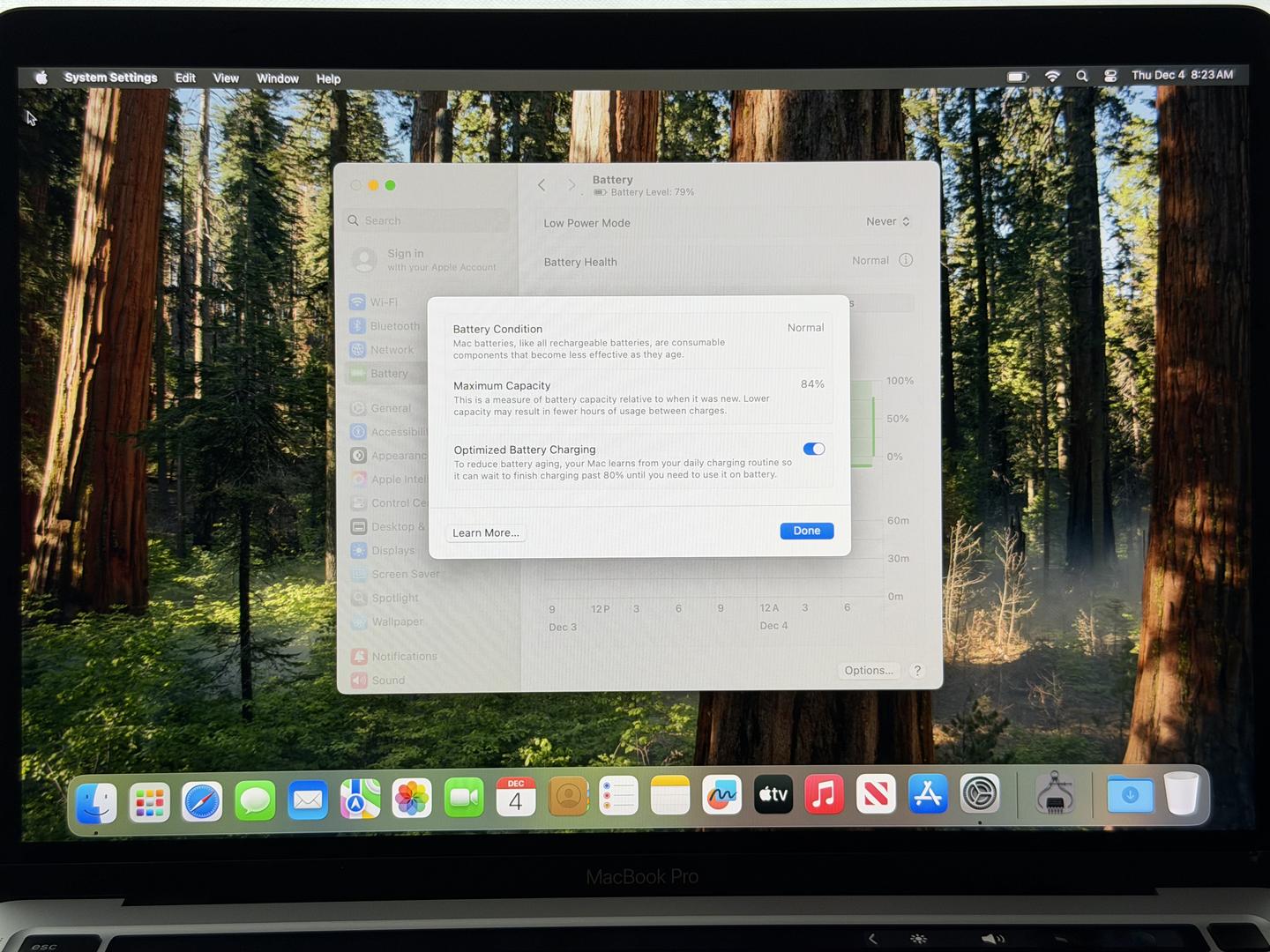This screenshot has width=1270, height=952.
Task: Open Notifications settings in the sidebar
Action: tap(394, 657)
